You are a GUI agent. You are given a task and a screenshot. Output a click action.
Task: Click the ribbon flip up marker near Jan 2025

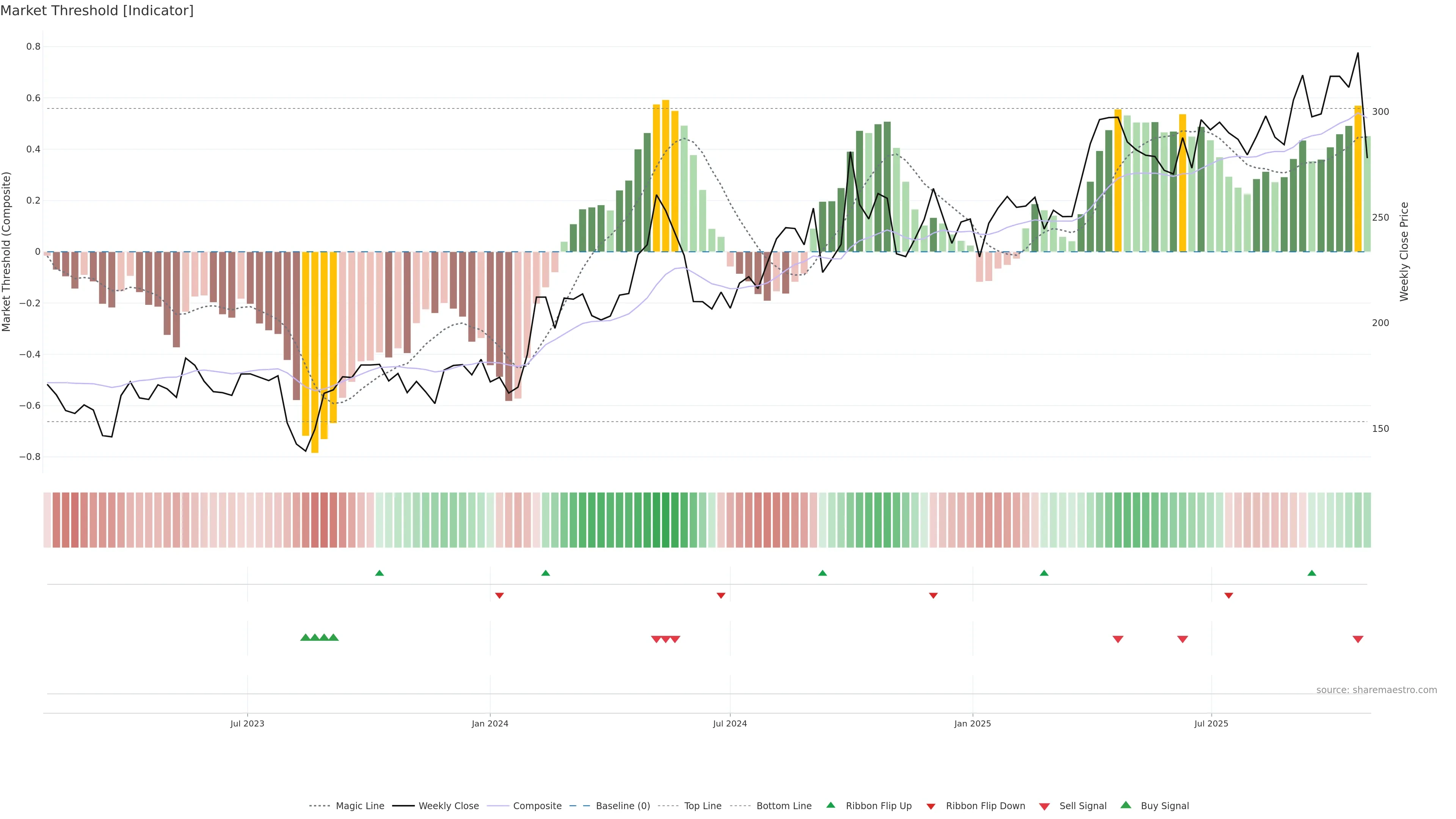(x=1044, y=573)
